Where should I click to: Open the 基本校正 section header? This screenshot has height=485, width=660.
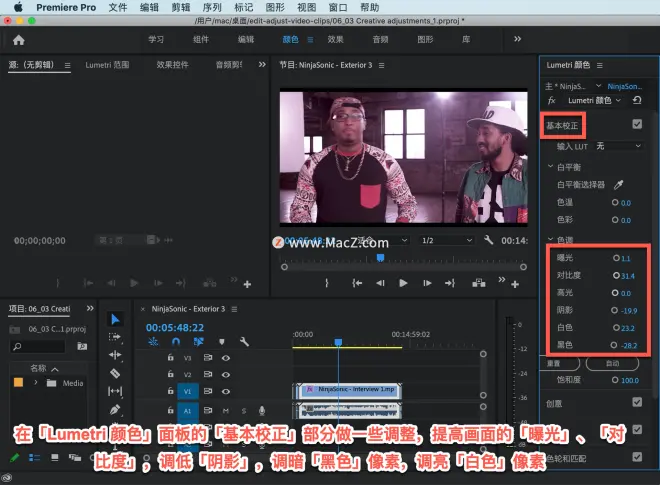pyautogui.click(x=562, y=125)
